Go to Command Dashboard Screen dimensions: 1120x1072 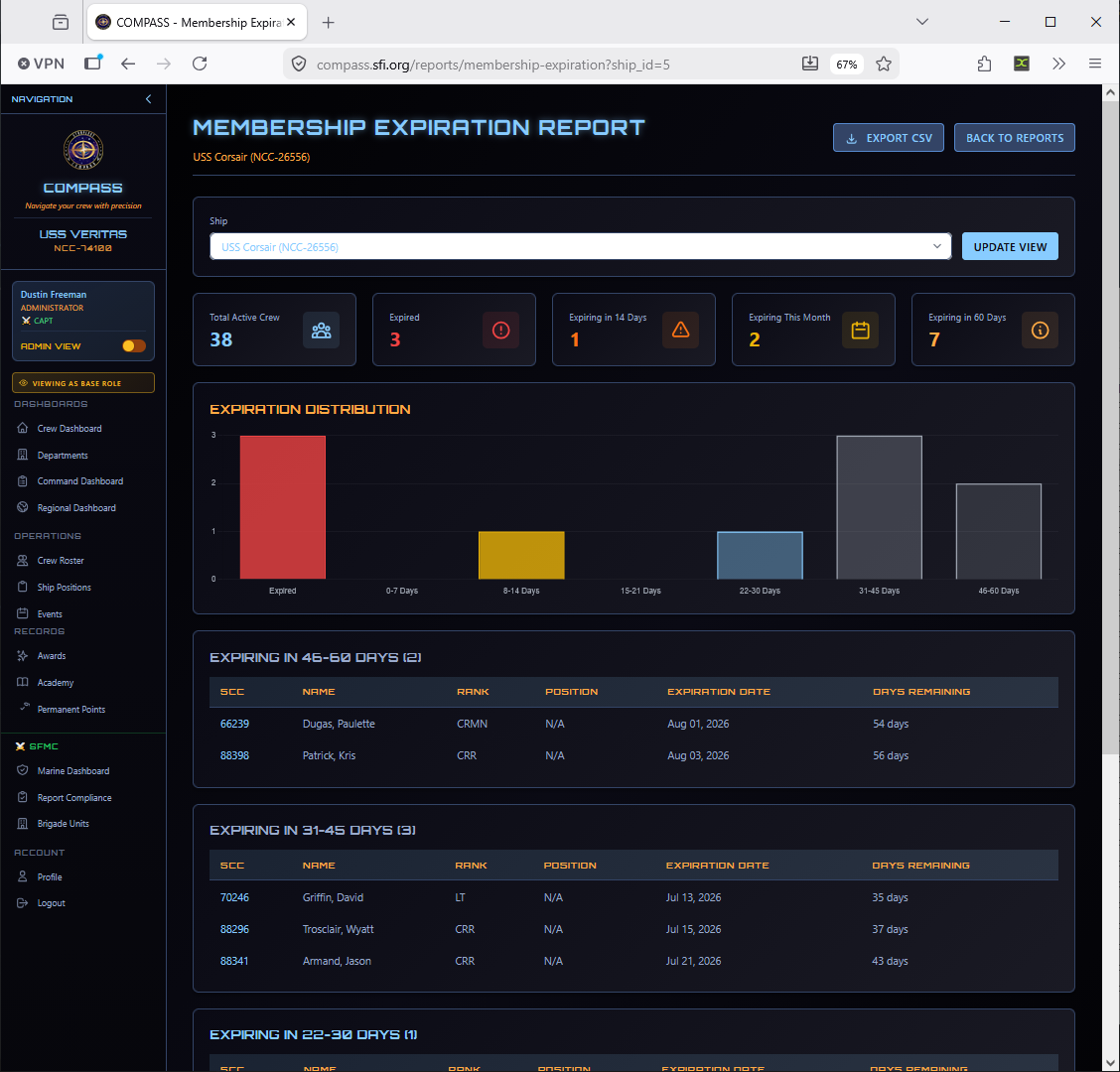tap(80, 481)
